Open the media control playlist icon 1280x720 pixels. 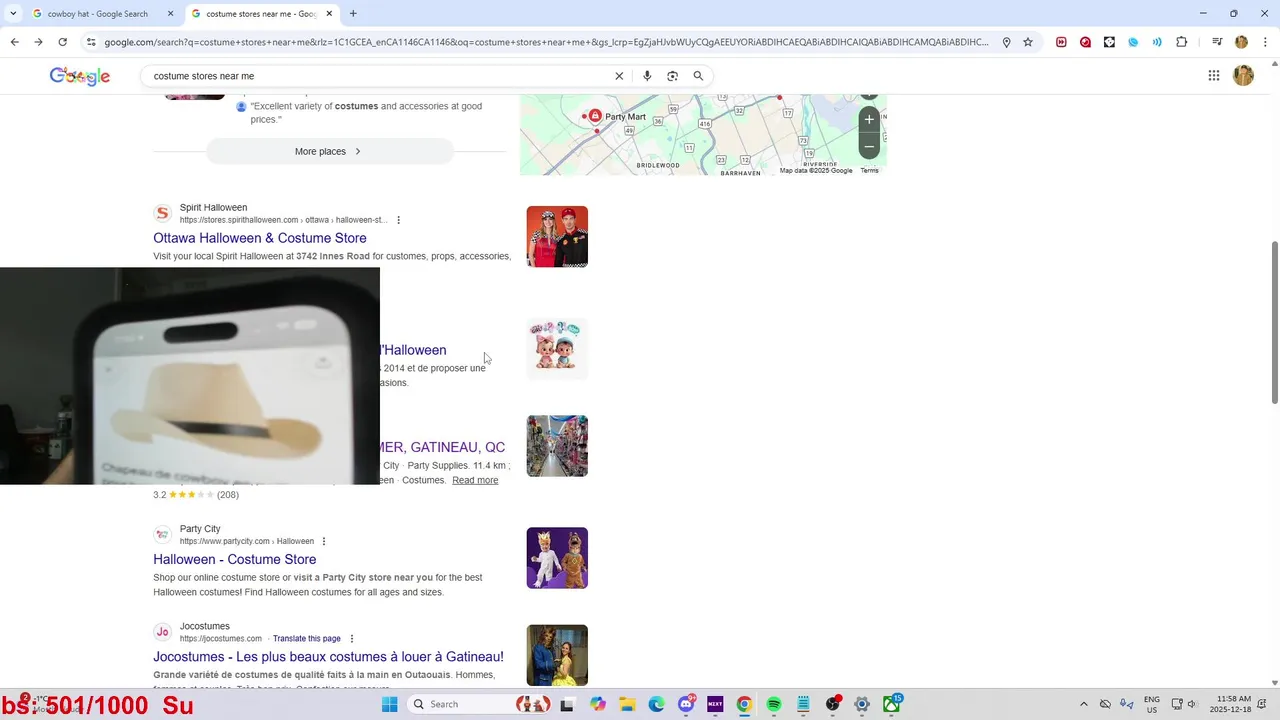(1217, 42)
